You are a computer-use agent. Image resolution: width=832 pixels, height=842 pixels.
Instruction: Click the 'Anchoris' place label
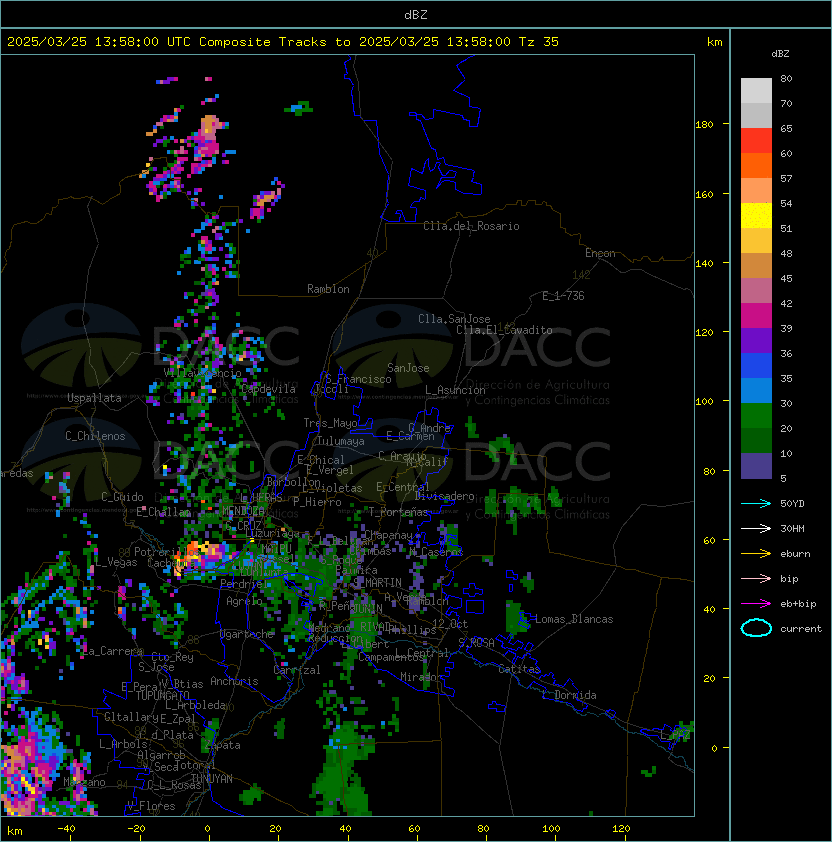point(234,681)
